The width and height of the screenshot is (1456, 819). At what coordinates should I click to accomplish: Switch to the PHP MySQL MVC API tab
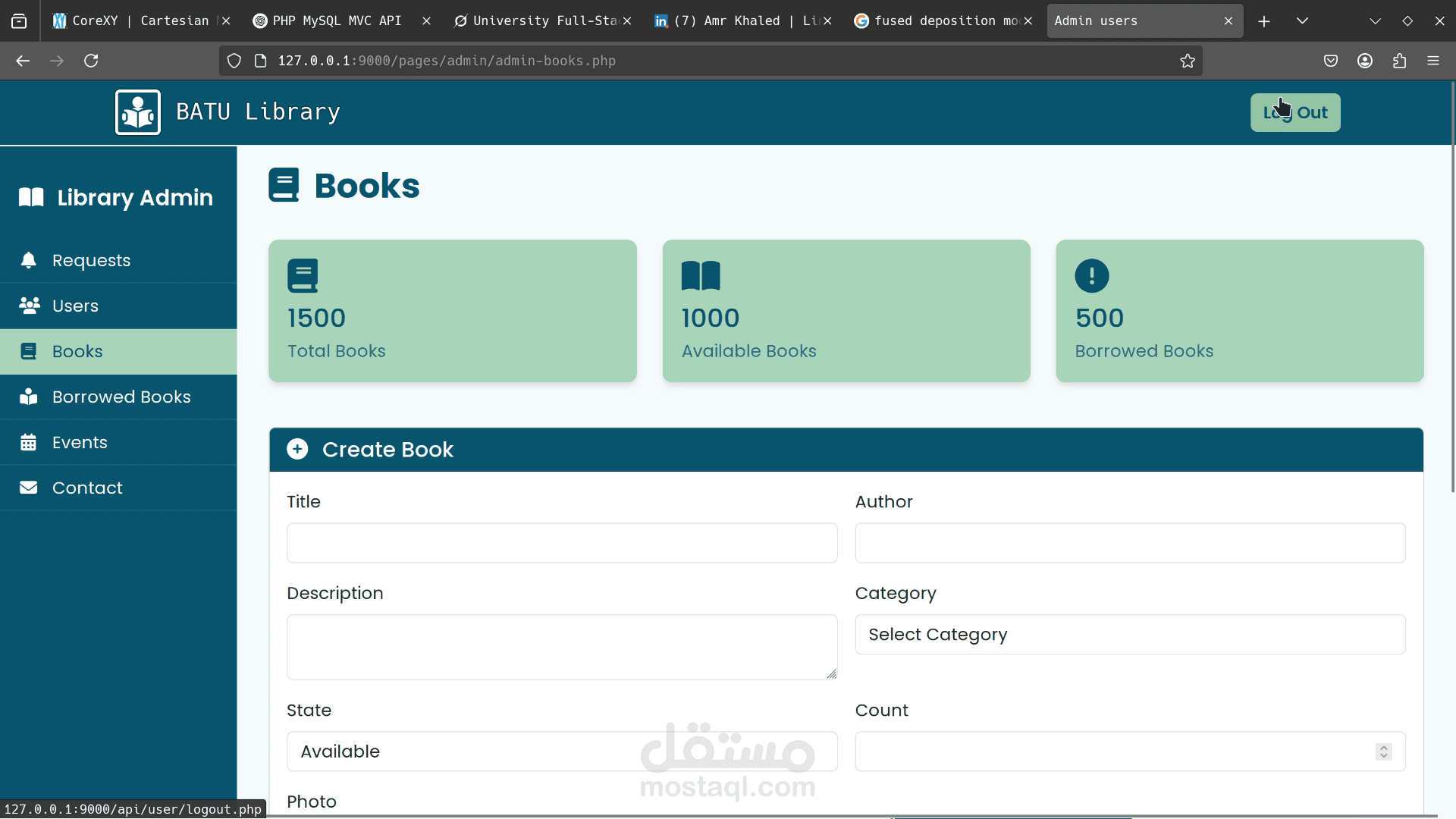337,21
